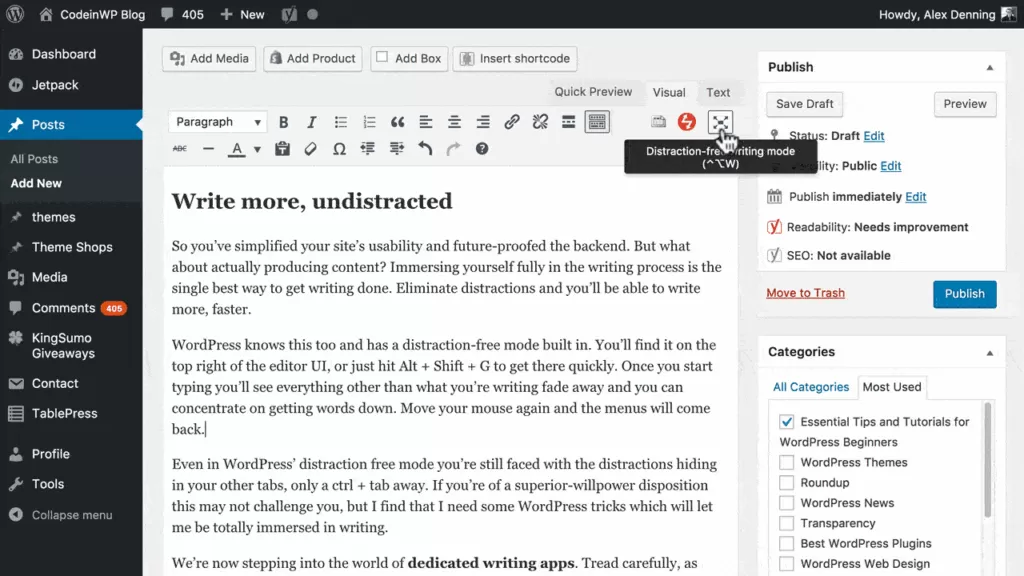The image size is (1024, 576).
Task: Open the All Categories tab
Action: 811,387
